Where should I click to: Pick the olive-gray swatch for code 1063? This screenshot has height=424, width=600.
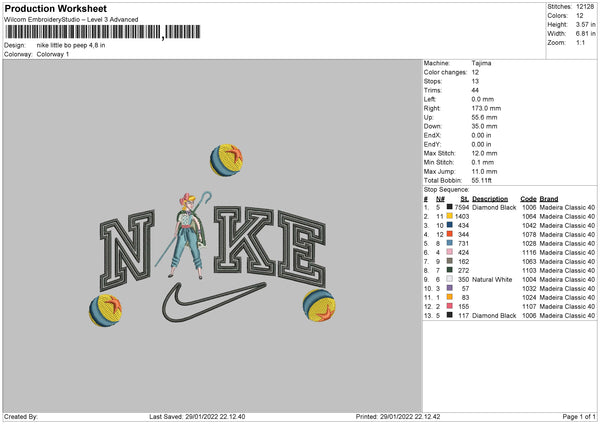tap(450, 261)
